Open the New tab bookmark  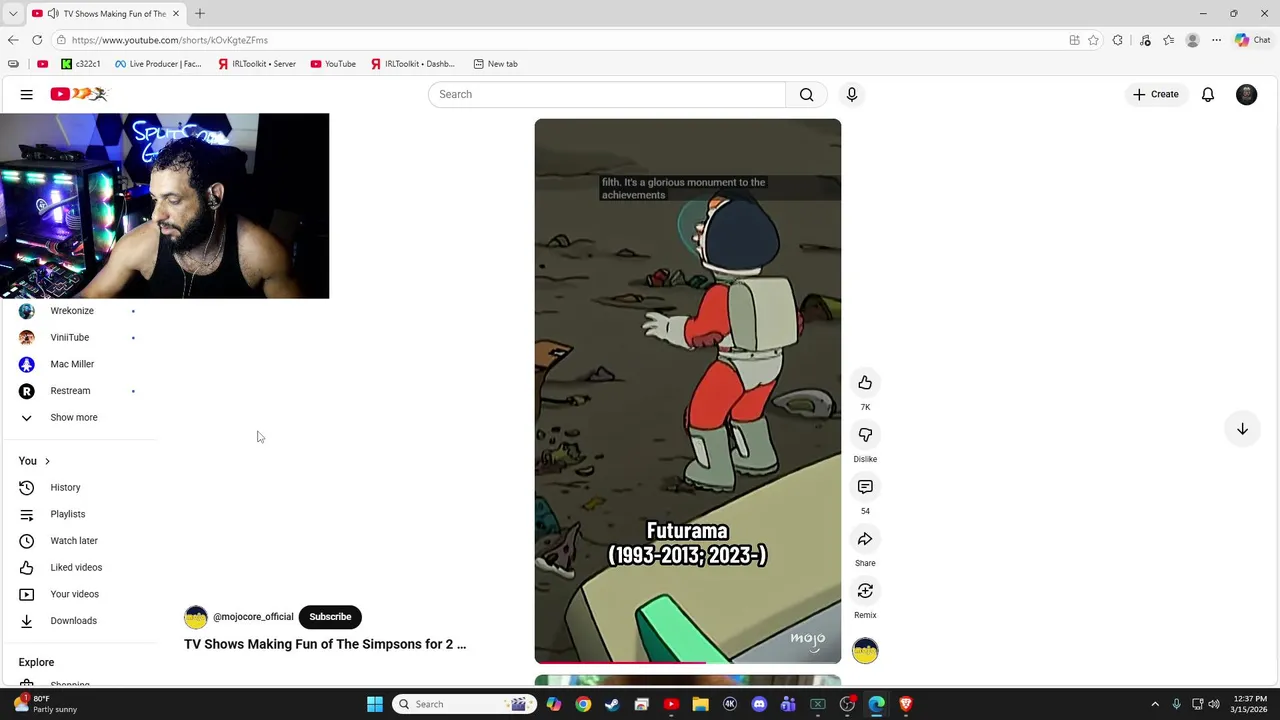[495, 64]
